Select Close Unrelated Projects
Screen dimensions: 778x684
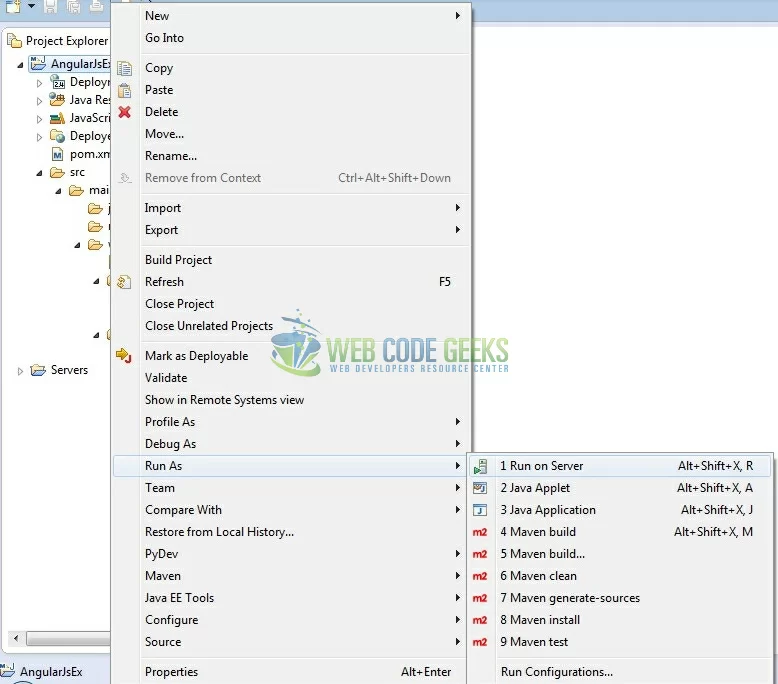pos(292,326)
